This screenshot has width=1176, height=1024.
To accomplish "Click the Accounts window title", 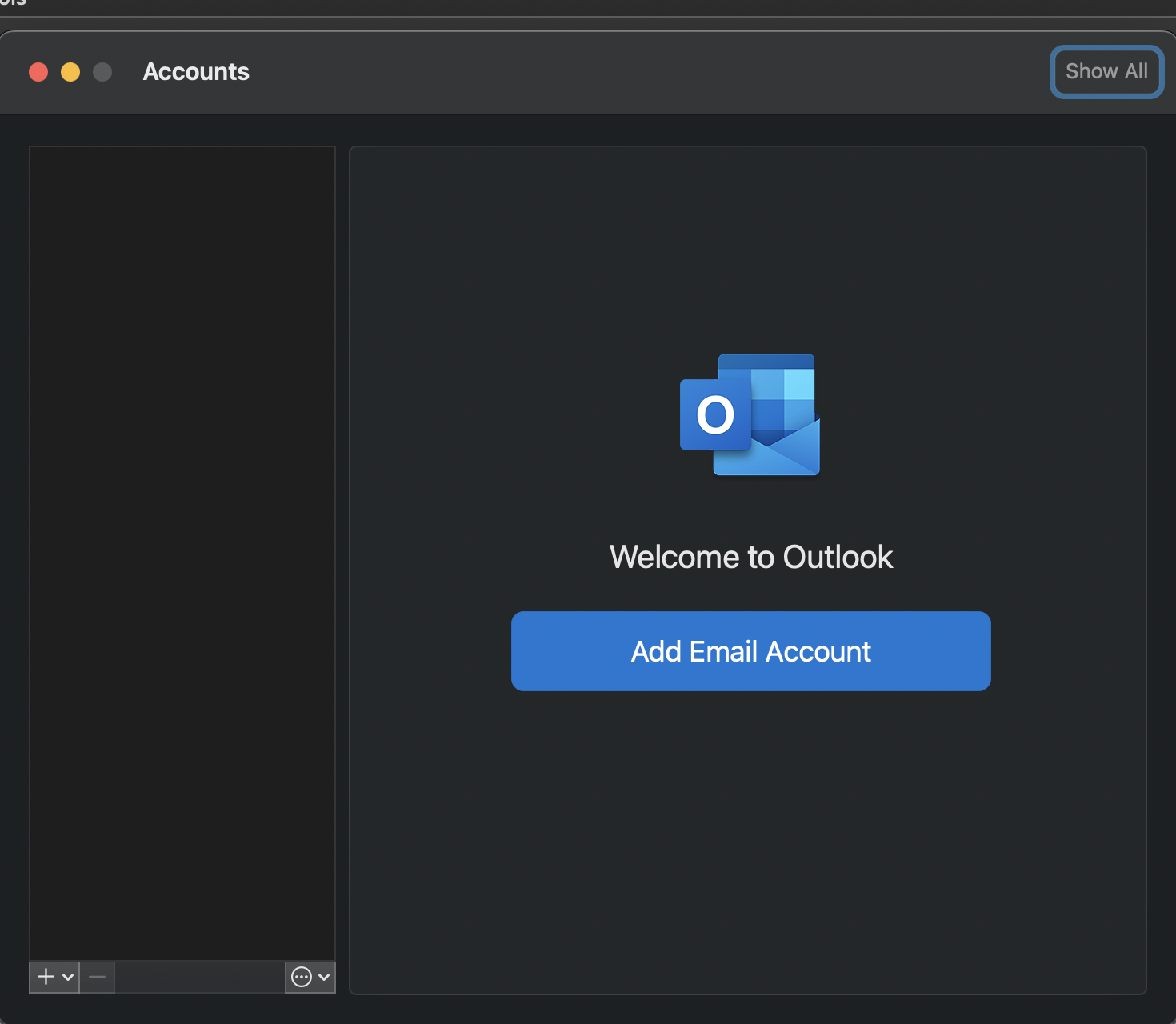I will click(196, 72).
